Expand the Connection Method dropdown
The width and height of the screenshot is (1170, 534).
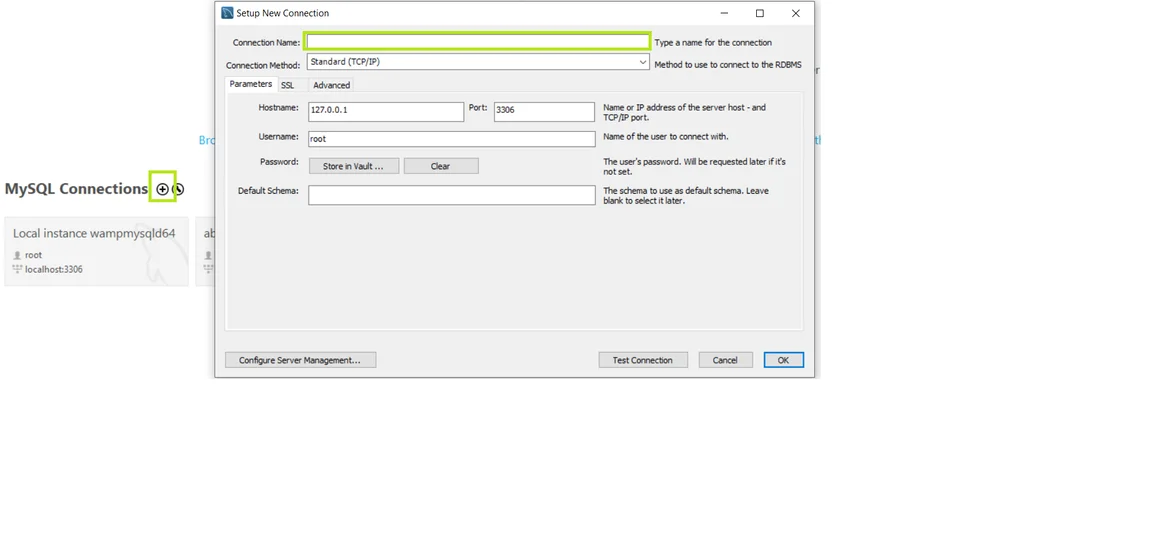tap(643, 62)
